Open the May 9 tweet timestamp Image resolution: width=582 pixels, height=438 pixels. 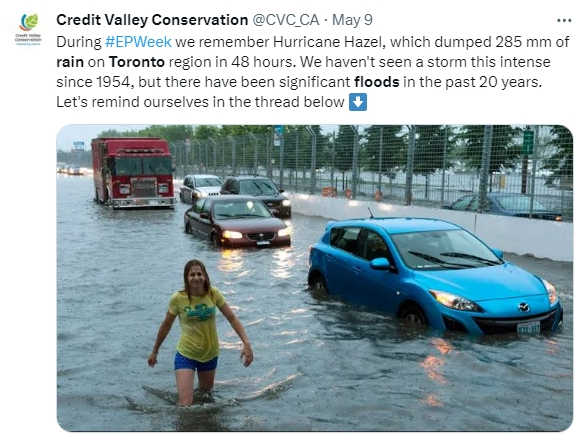coord(352,20)
